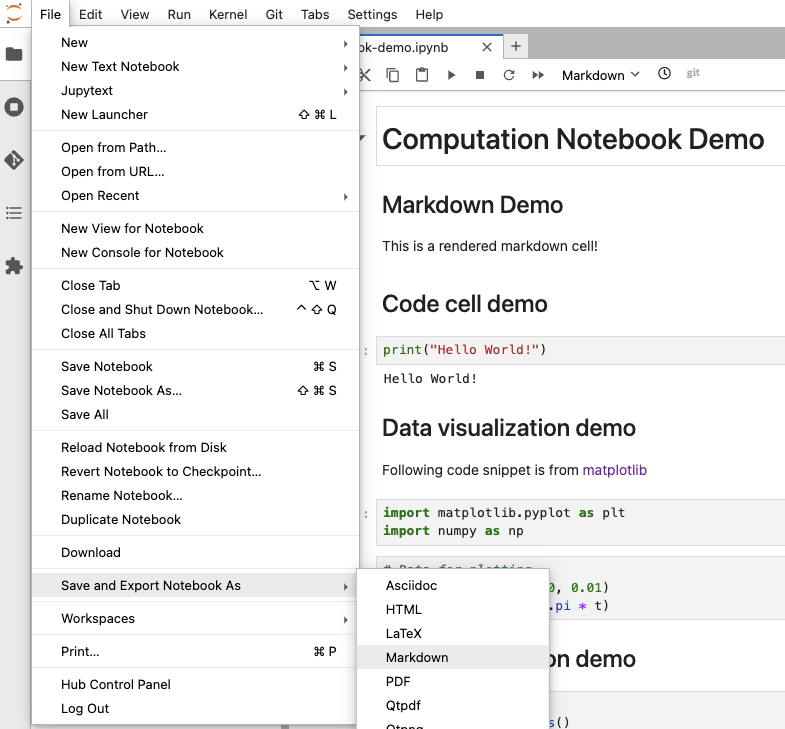Image resolution: width=785 pixels, height=729 pixels.
Task: Open the cell type Markdown dropdown
Action: pyautogui.click(x=600, y=75)
